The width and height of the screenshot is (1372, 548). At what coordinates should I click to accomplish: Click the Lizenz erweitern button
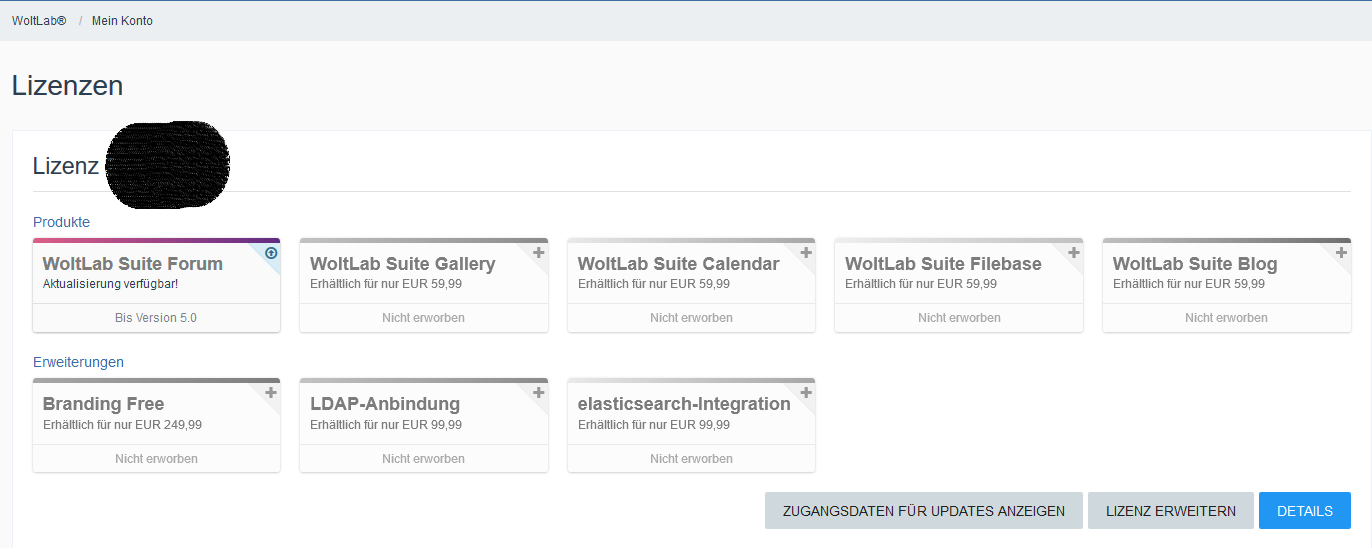click(1170, 511)
